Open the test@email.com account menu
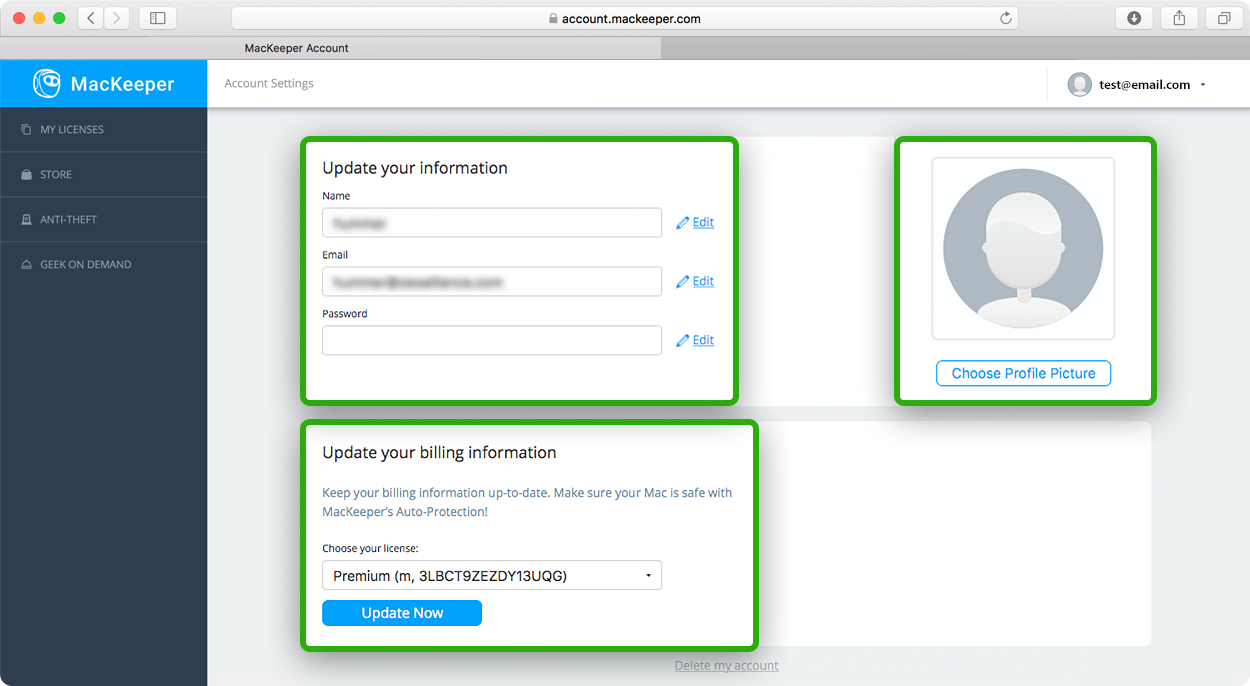1250x686 pixels. pos(1137,85)
